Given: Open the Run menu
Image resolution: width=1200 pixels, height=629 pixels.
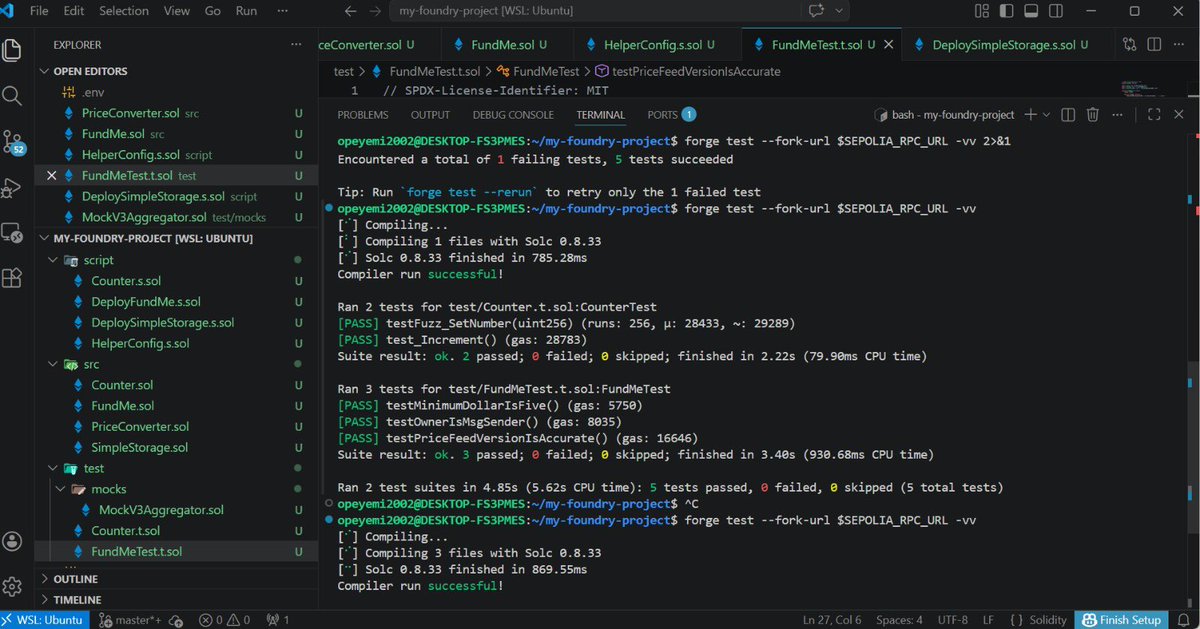Looking at the screenshot, I should click(245, 11).
